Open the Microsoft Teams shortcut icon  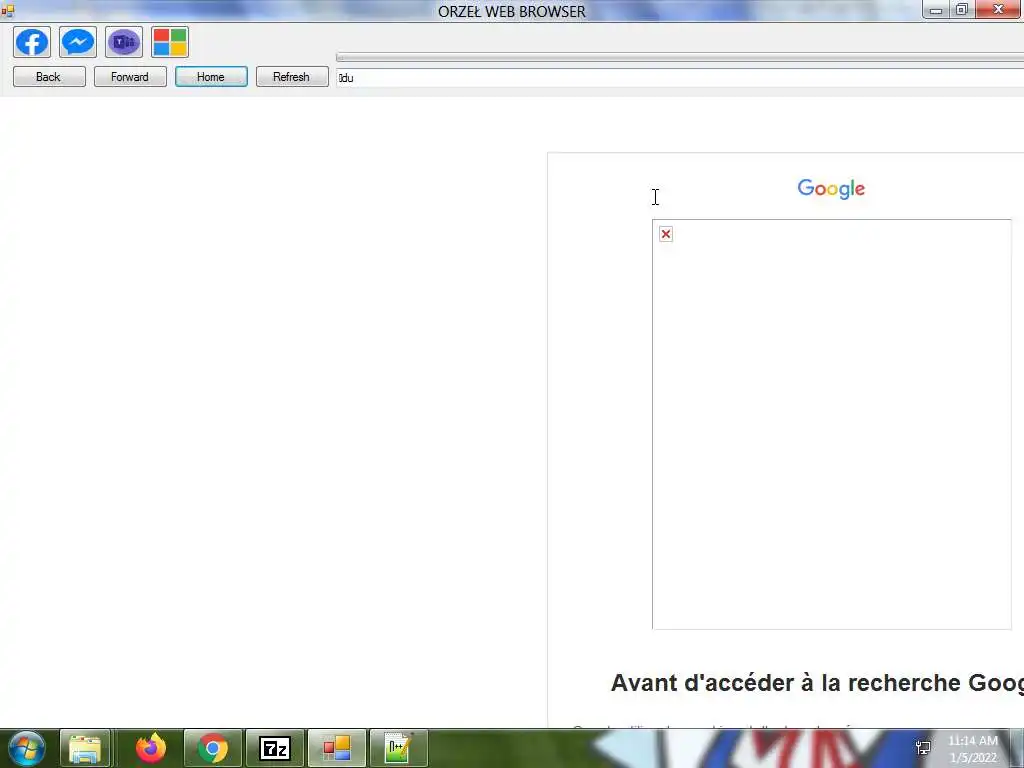(123, 42)
